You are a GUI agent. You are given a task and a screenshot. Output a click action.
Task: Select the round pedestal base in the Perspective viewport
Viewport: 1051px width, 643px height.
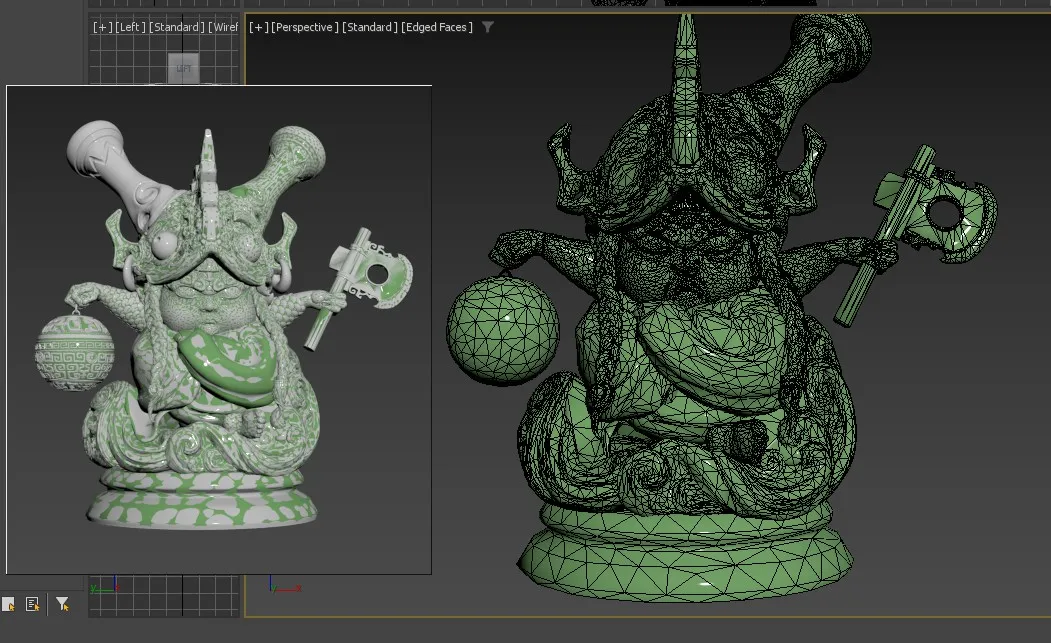tap(686, 560)
